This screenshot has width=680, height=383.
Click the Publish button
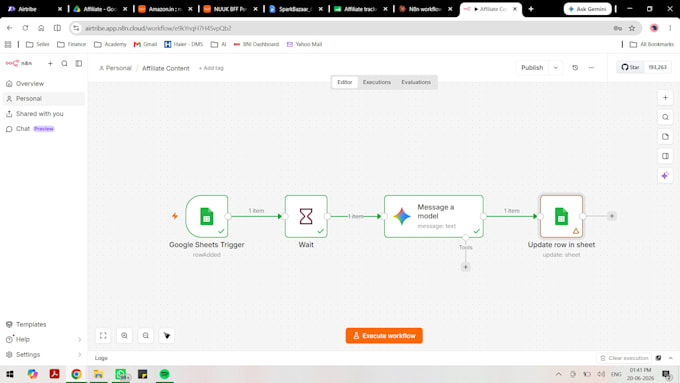[x=532, y=68]
